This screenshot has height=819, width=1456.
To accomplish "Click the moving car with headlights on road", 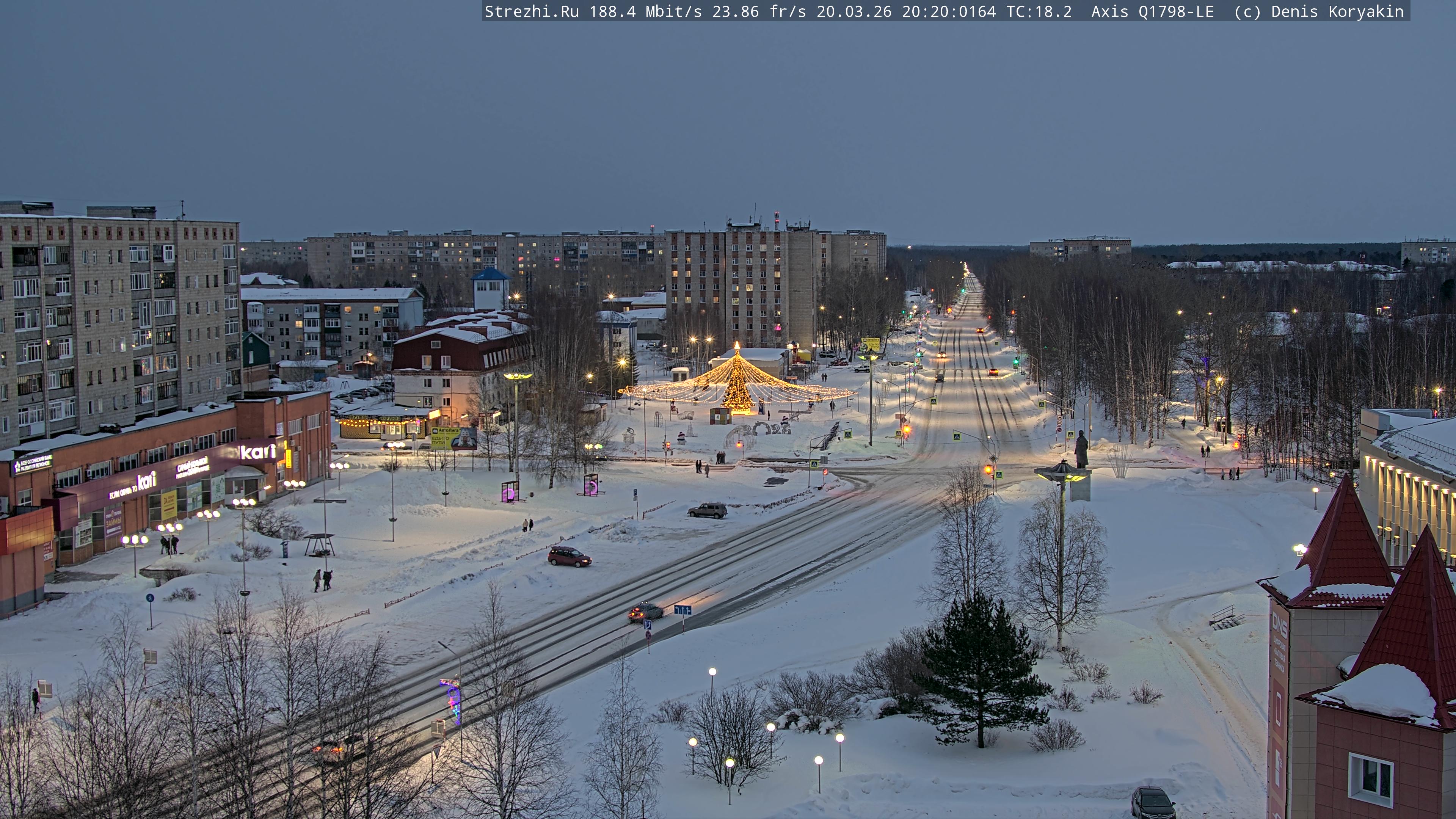I will 645,612.
